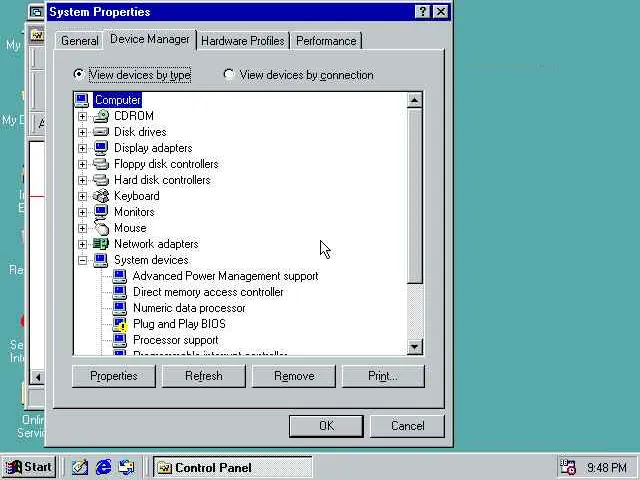Expand the Disk drives node
The width and height of the screenshot is (640, 480).
click(x=82, y=132)
